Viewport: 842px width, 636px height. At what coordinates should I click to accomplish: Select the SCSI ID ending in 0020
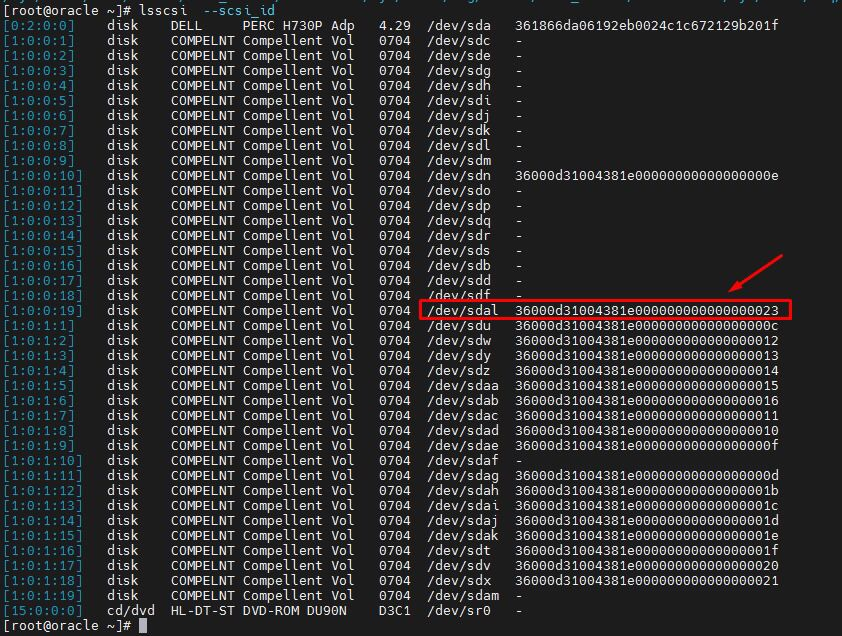point(647,566)
